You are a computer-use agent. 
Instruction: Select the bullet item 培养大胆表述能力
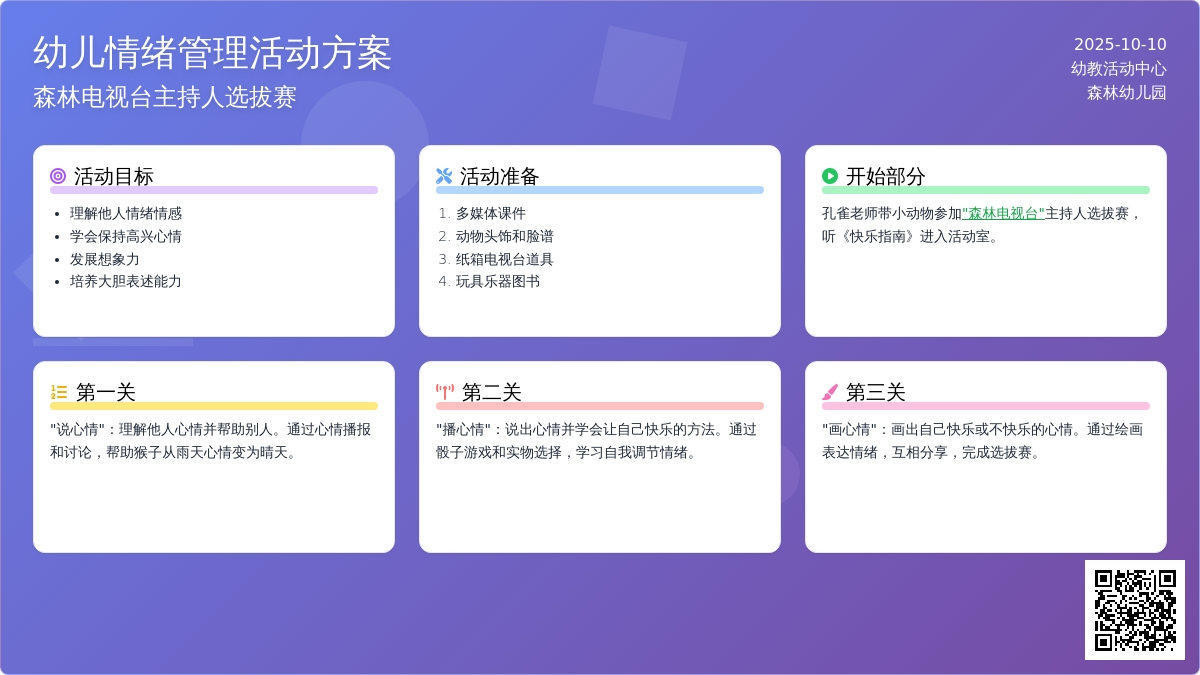point(126,281)
